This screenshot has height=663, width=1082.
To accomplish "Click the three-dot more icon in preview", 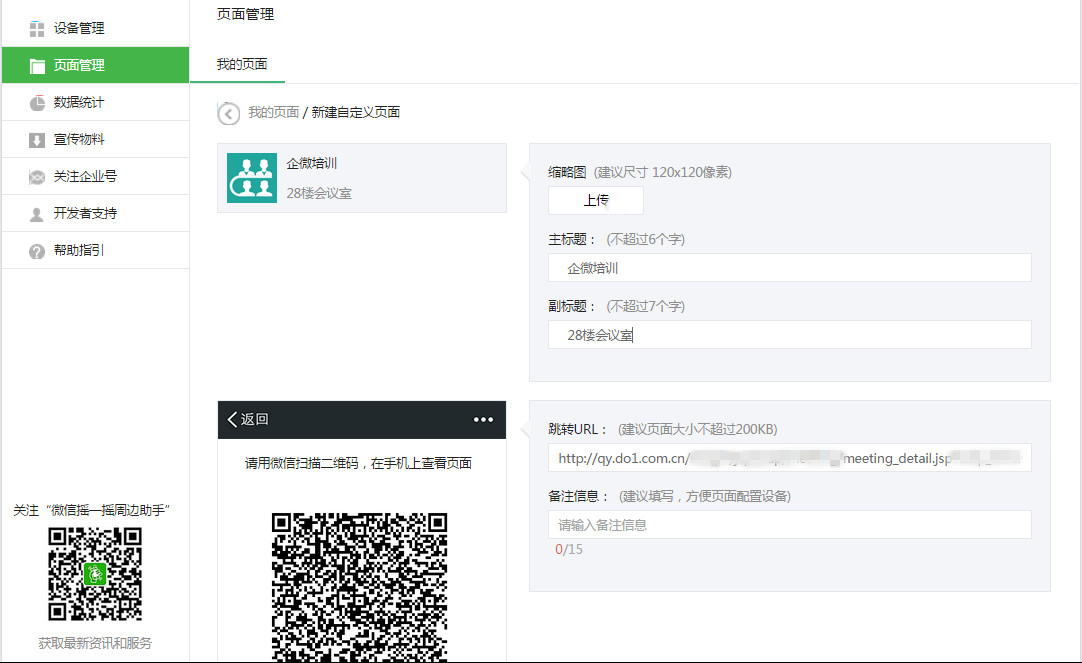I will click(x=483, y=419).
